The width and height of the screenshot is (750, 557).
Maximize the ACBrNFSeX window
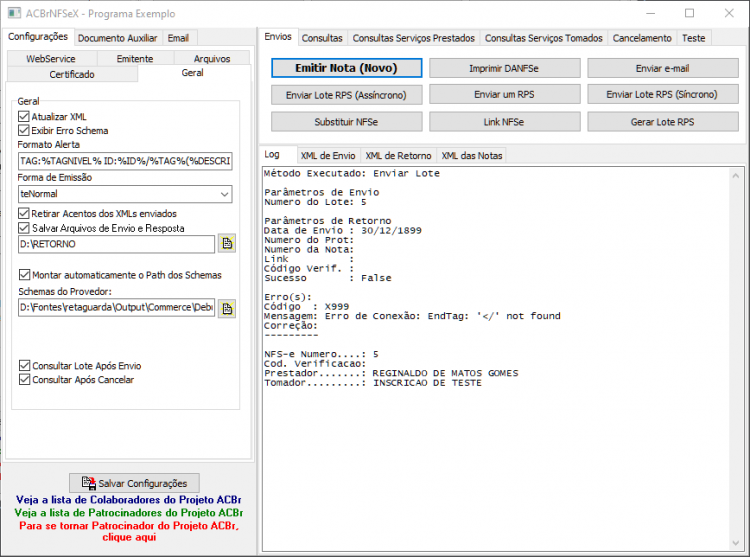pos(689,13)
